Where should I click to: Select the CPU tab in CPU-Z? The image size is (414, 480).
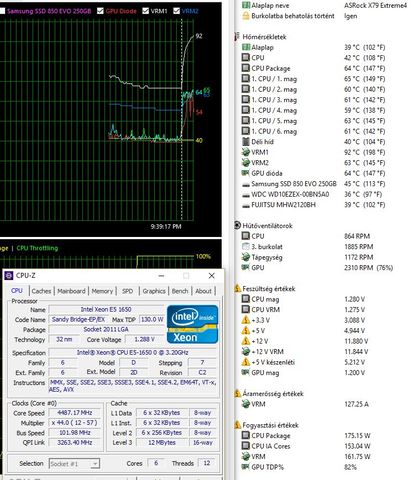(17, 291)
